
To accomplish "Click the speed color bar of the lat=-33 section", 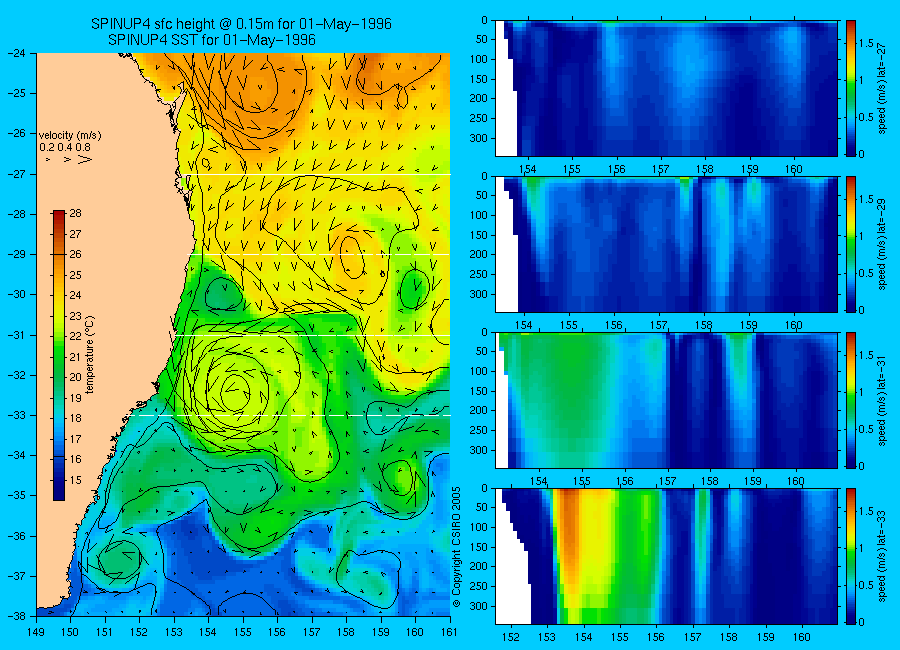I will click(851, 556).
